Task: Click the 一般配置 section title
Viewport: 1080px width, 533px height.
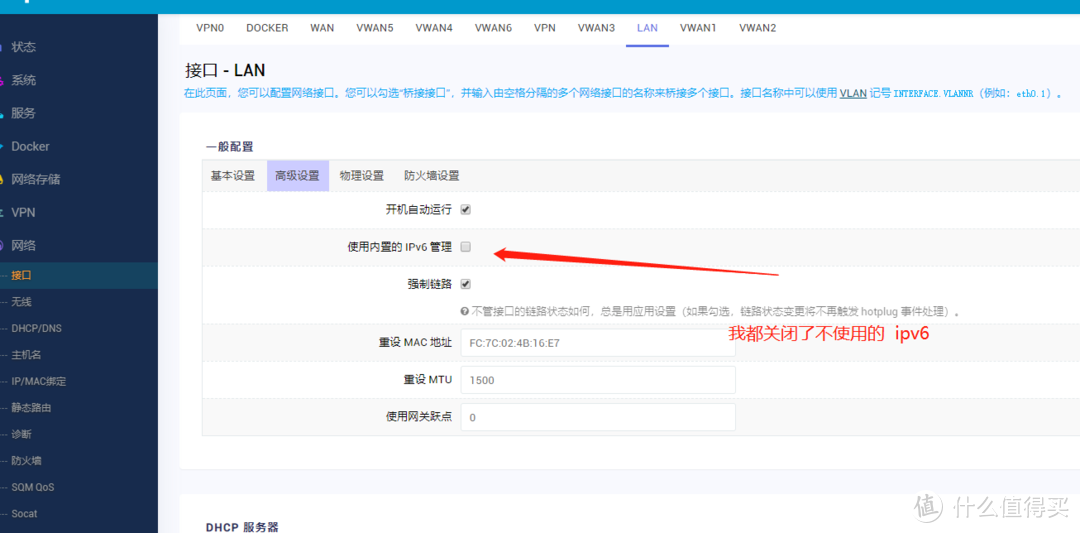Action: coord(229,146)
